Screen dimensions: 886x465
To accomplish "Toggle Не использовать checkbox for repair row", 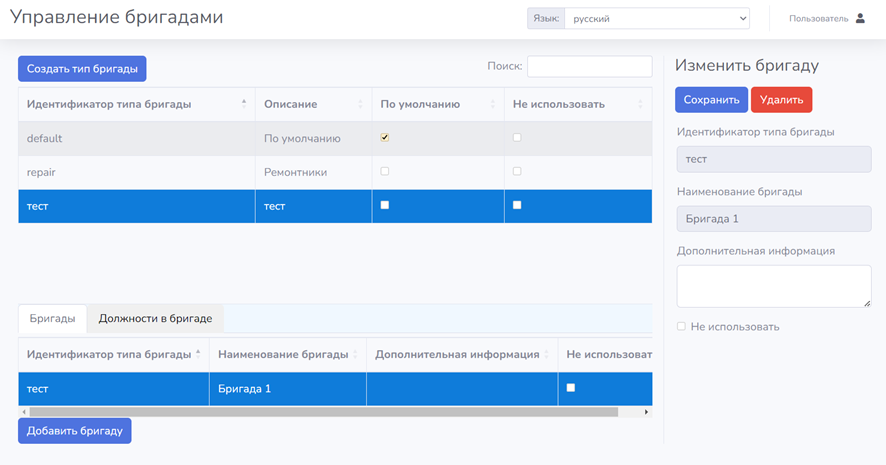I will point(517,171).
